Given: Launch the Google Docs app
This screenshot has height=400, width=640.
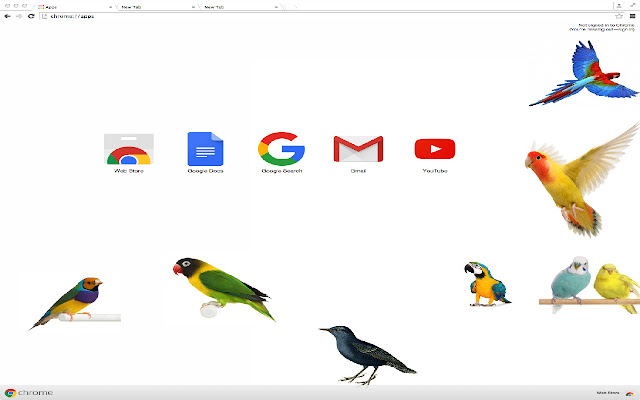Looking at the screenshot, I should 205,153.
